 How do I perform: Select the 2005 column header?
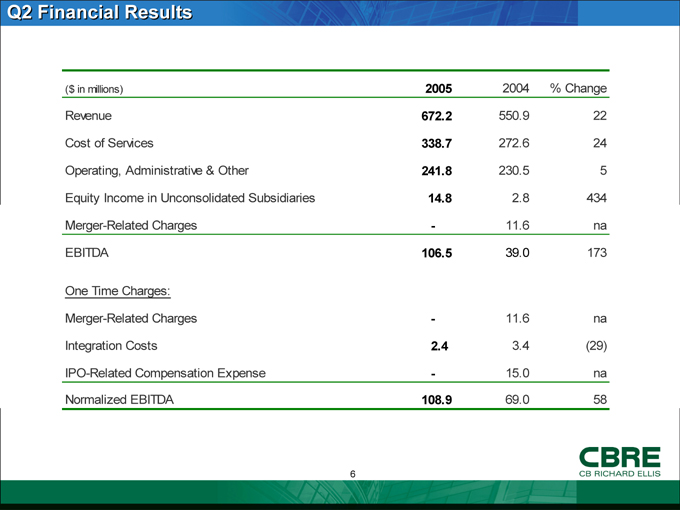tap(442, 89)
